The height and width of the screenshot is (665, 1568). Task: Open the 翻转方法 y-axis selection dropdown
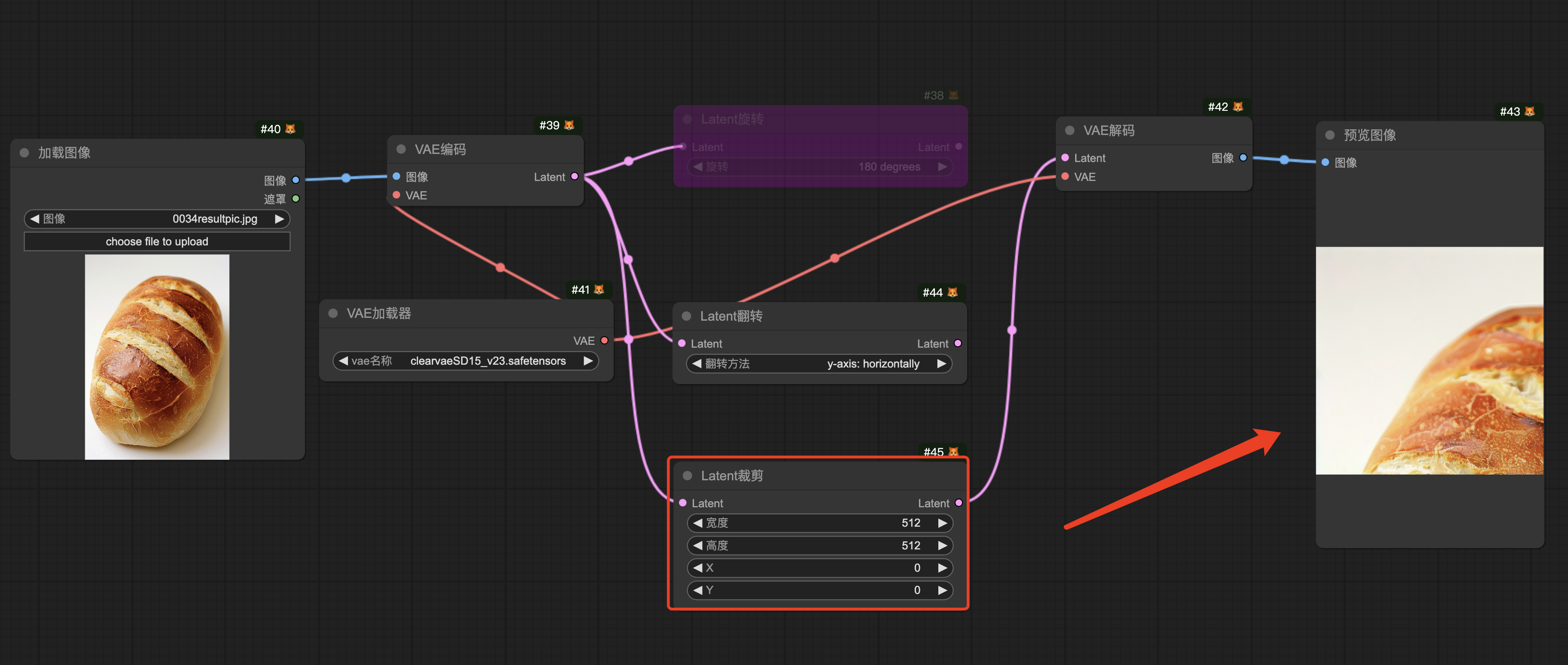coord(820,364)
